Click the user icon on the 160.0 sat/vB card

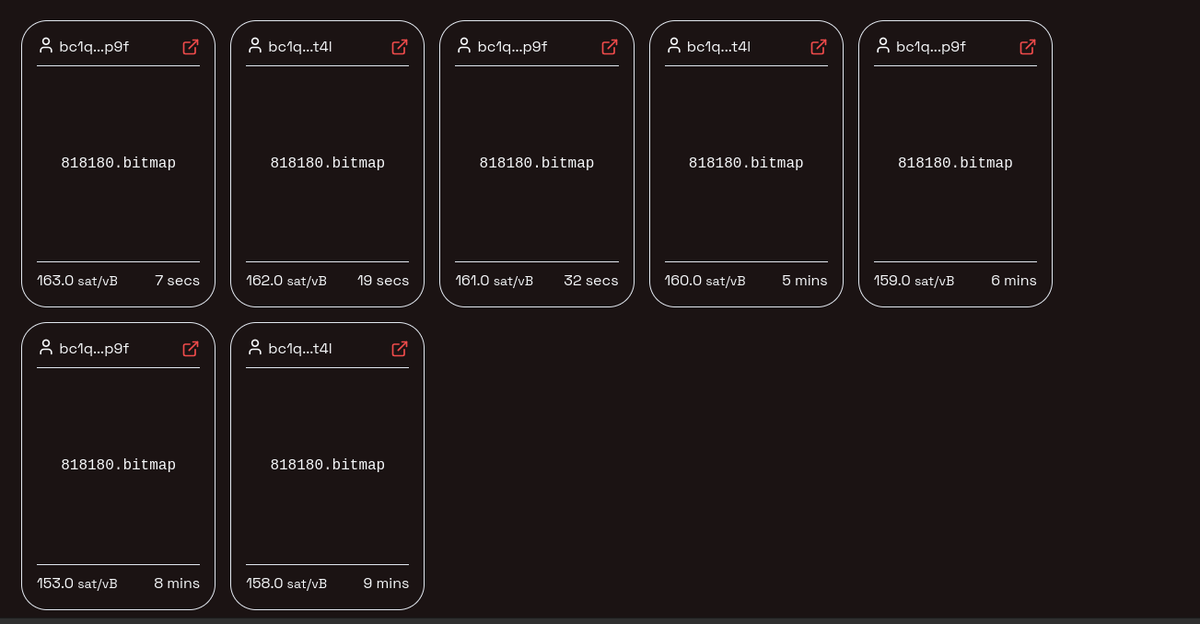click(673, 46)
